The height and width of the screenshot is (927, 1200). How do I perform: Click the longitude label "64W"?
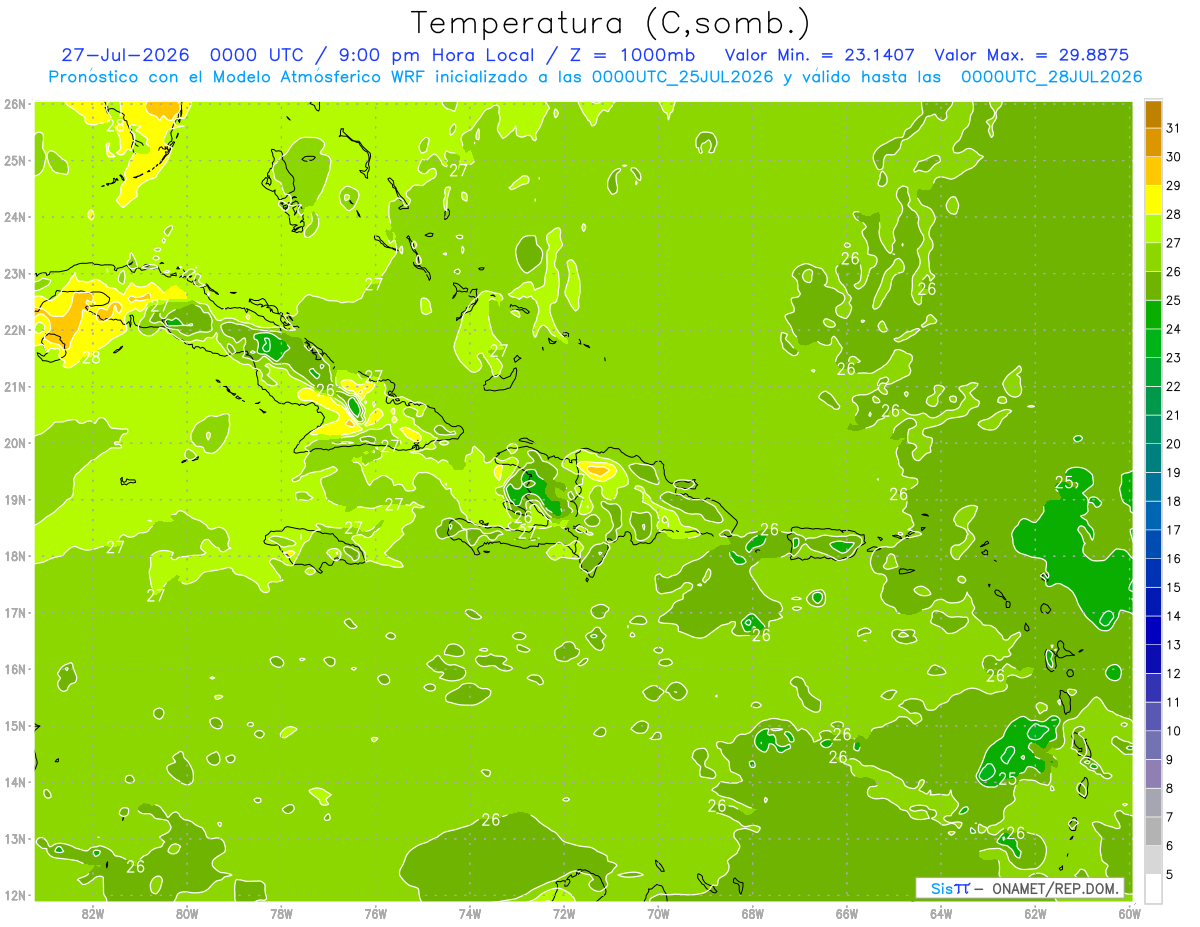point(941,913)
